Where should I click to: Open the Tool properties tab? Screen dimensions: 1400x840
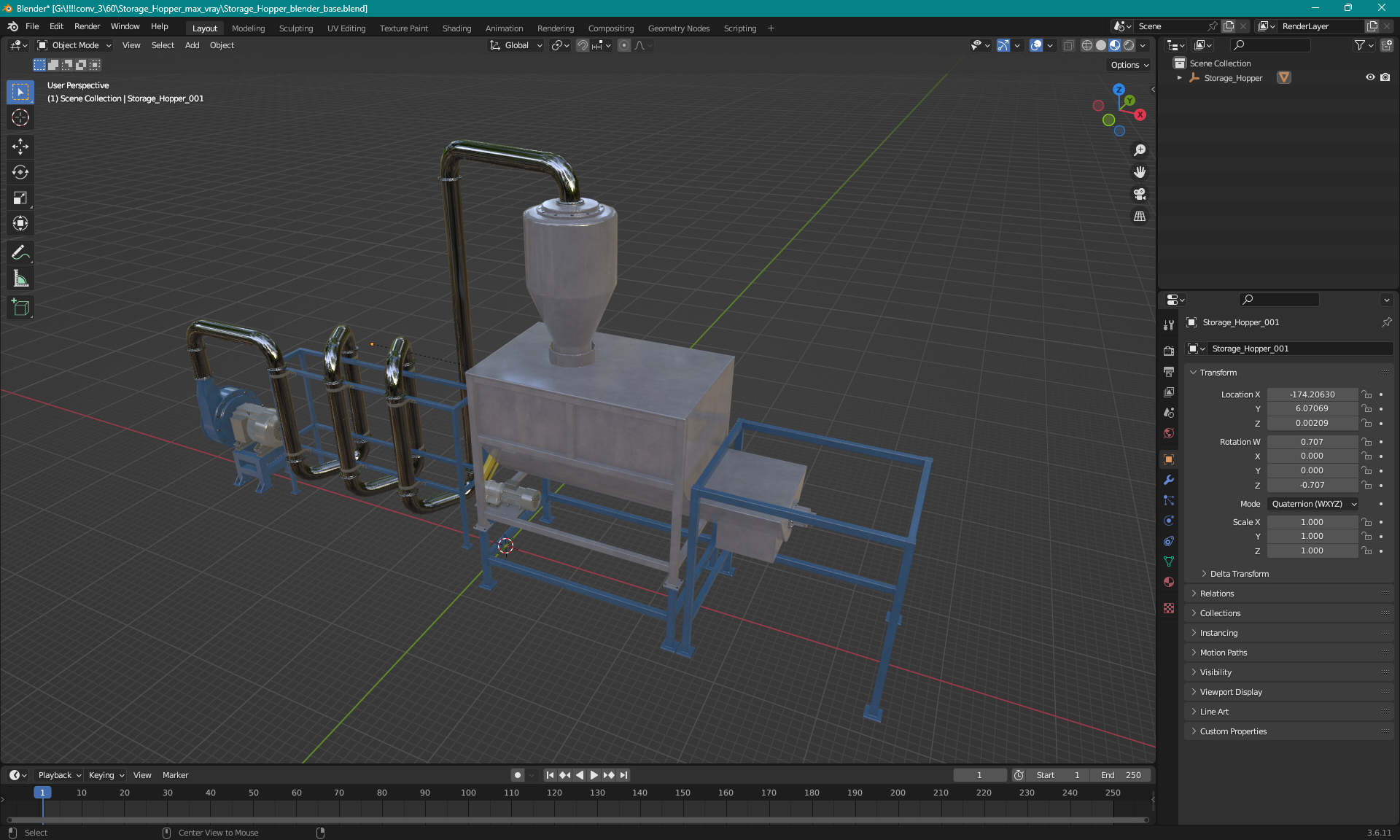[1169, 325]
